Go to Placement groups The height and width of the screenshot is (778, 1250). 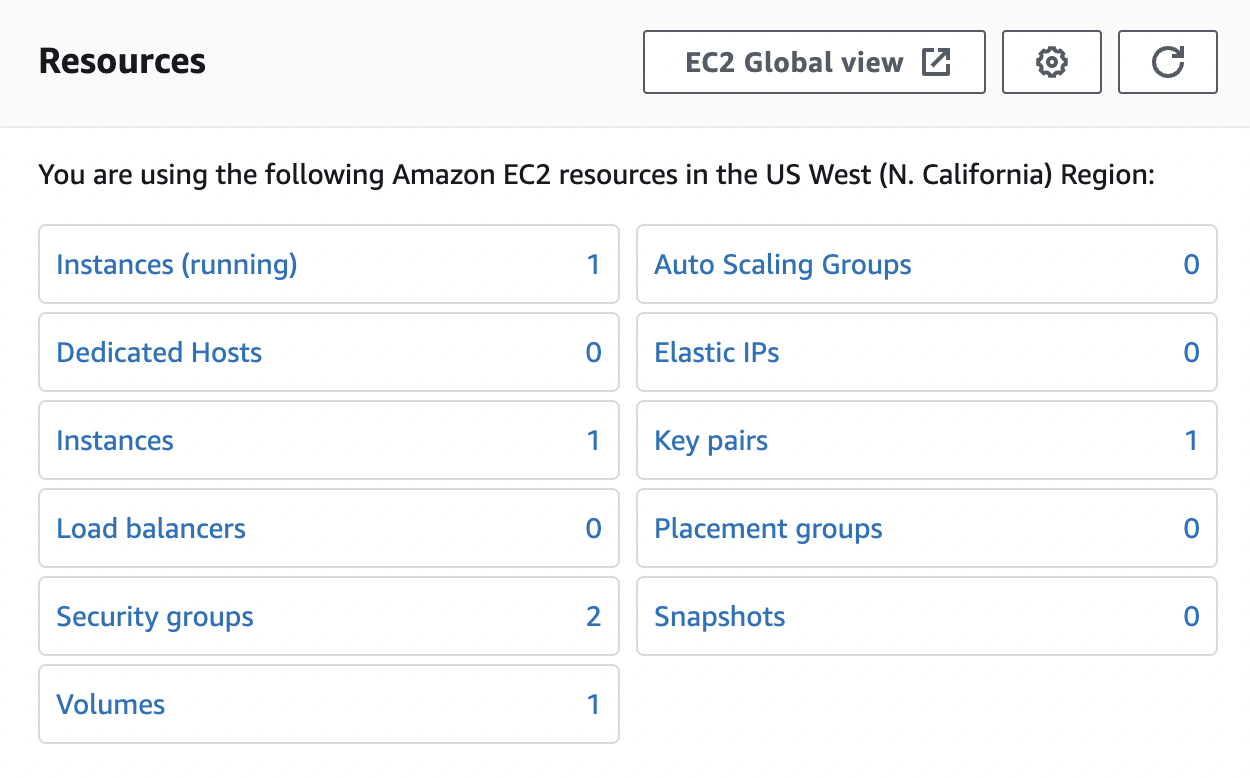[768, 529]
